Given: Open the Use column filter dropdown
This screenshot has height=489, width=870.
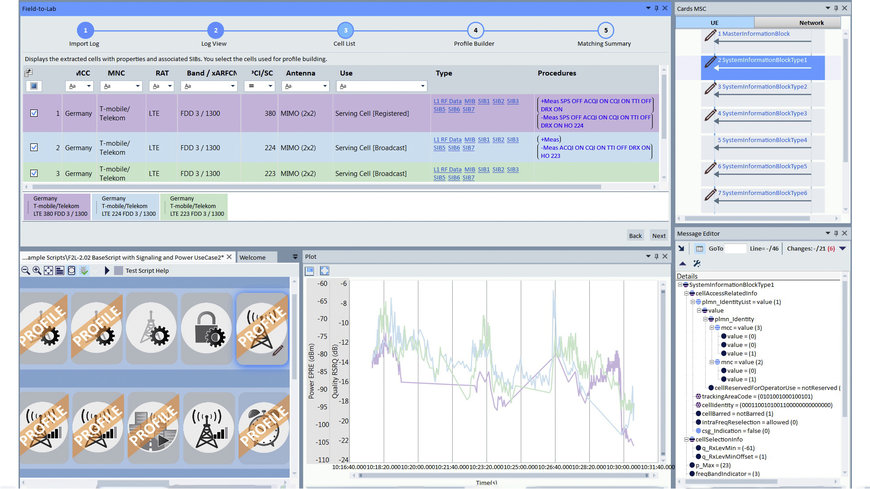Looking at the screenshot, I should 422,86.
